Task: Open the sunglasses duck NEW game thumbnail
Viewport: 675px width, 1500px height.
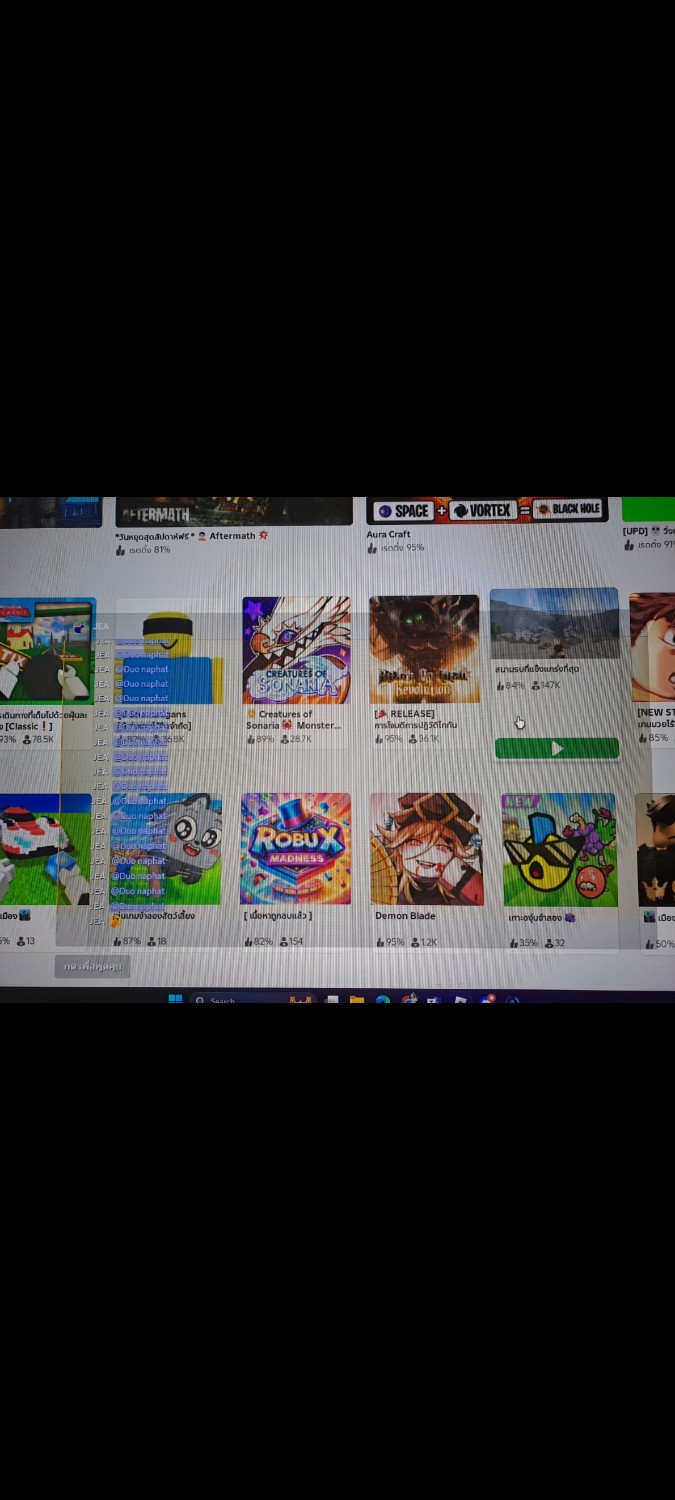Action: coord(559,850)
